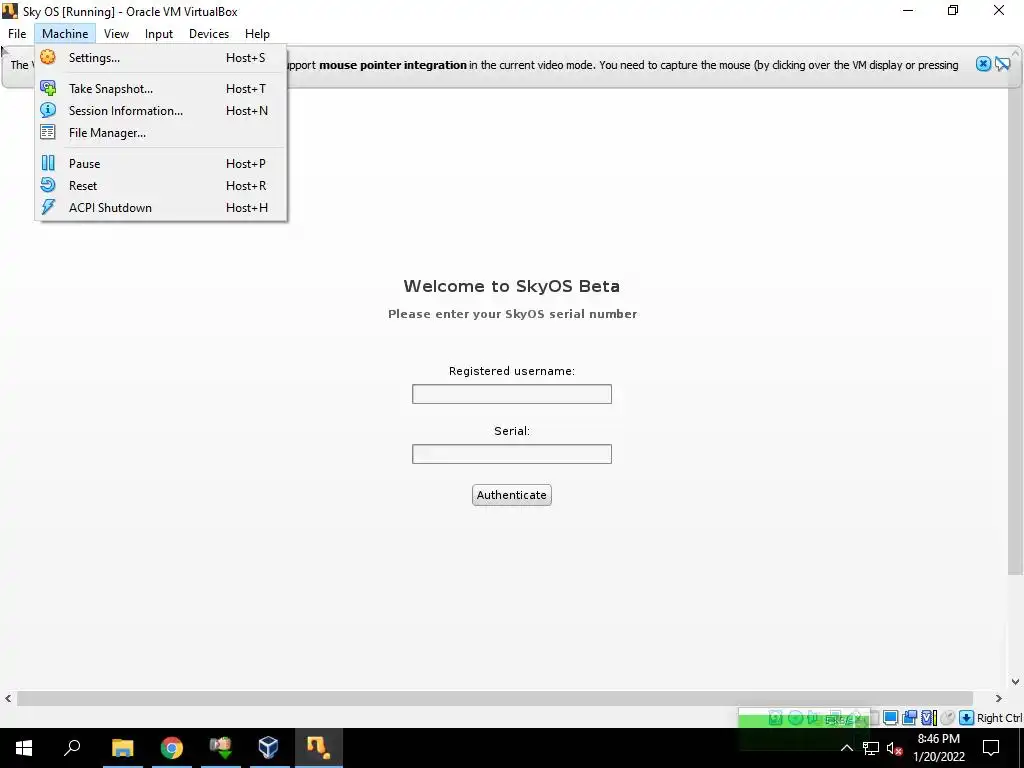Choose Reset to restart the VM
Screen dimensions: 1024x768
coord(161,185)
